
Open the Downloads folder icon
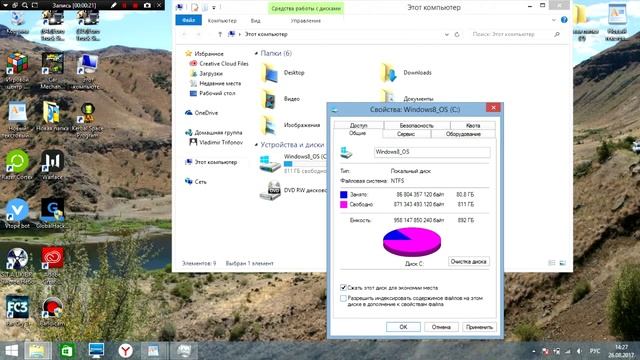[388, 73]
